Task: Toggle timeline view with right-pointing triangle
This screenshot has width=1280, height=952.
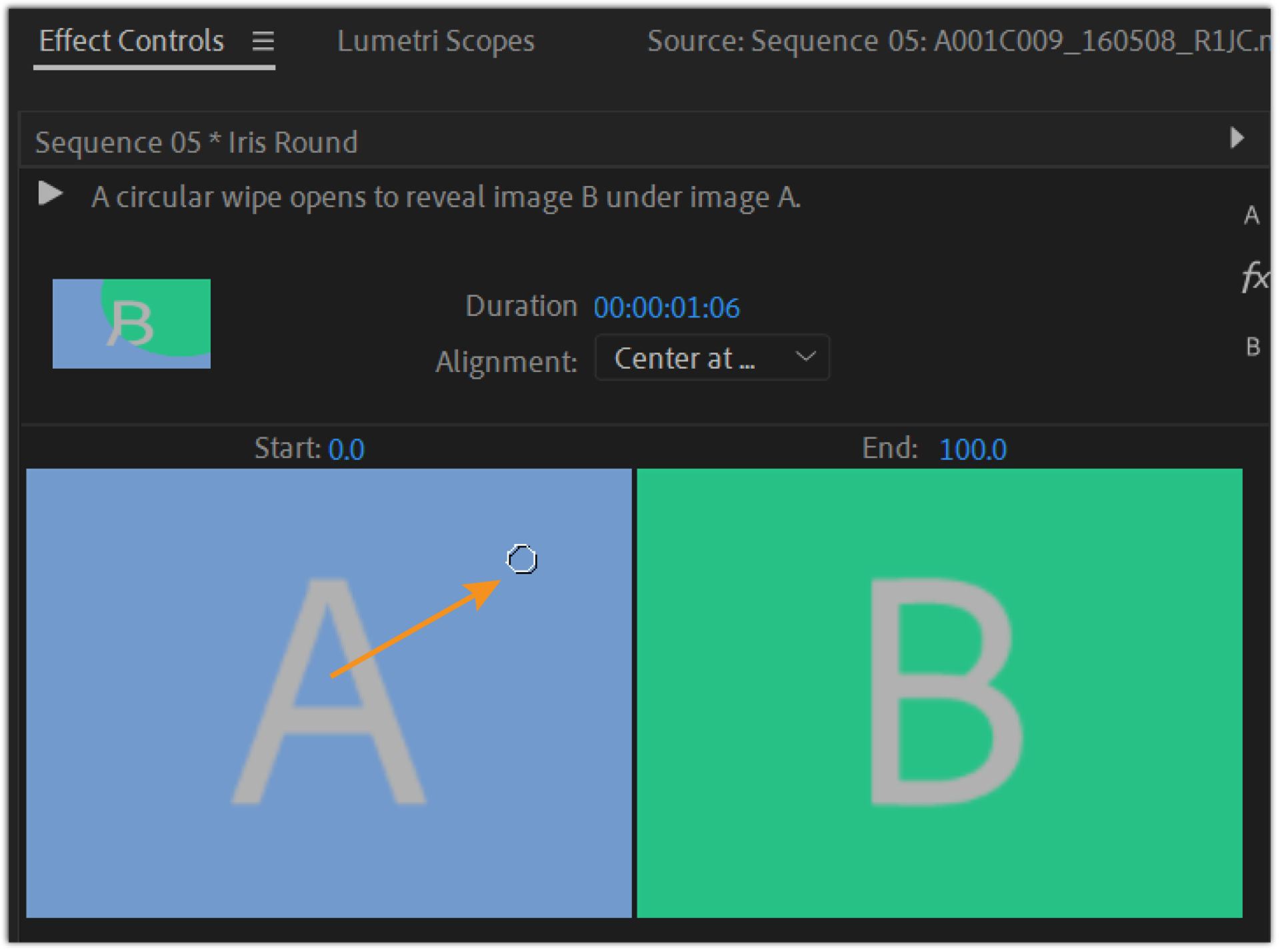Action: [x=1237, y=138]
